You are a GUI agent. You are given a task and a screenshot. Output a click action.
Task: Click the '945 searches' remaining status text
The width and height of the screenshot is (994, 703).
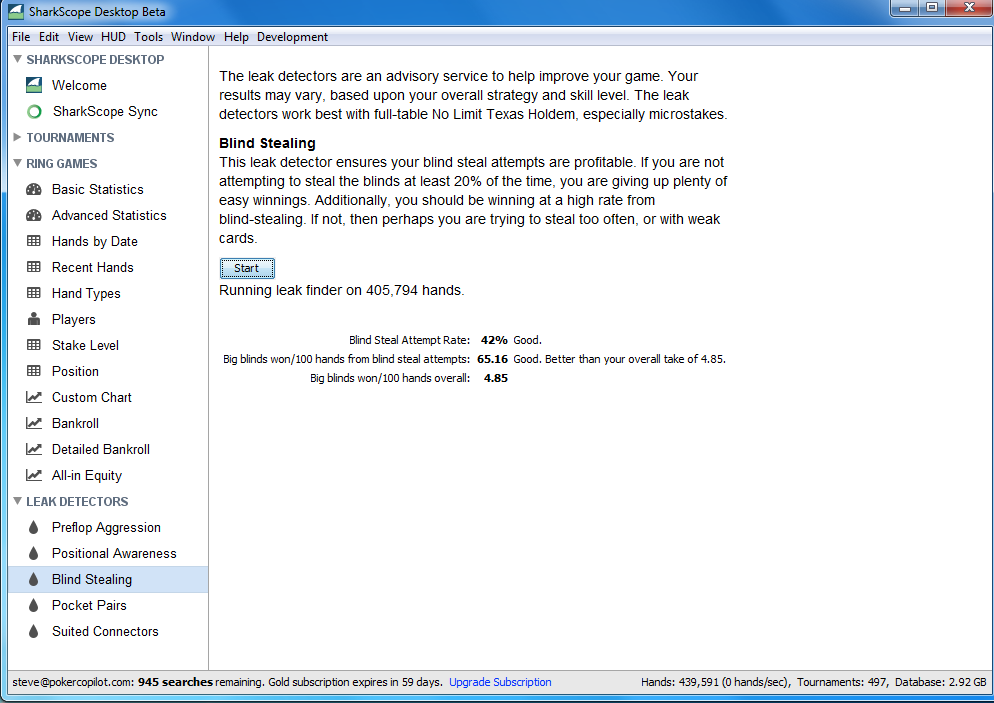click(x=176, y=682)
